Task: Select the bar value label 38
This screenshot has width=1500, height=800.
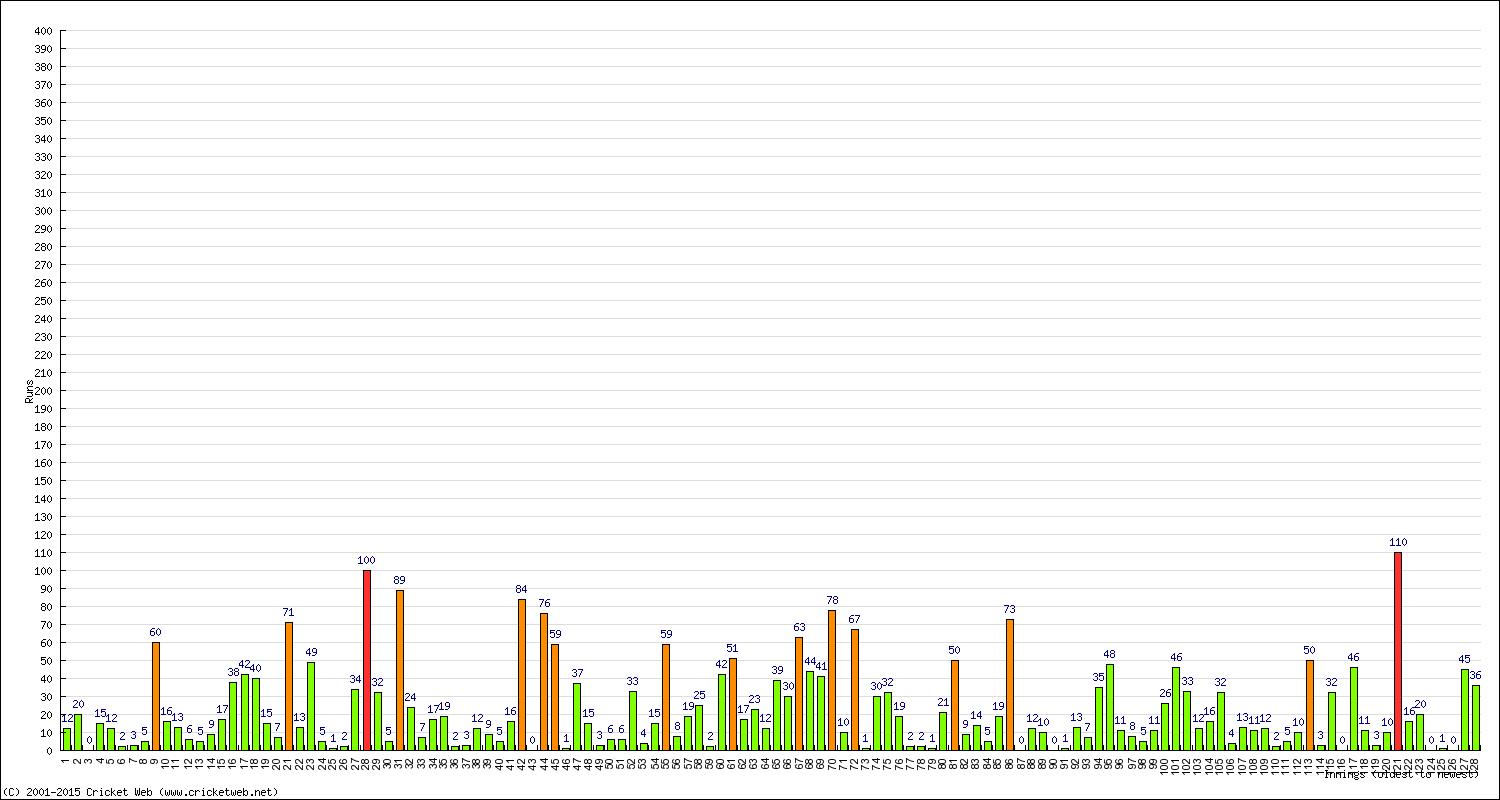Action: click(233, 672)
